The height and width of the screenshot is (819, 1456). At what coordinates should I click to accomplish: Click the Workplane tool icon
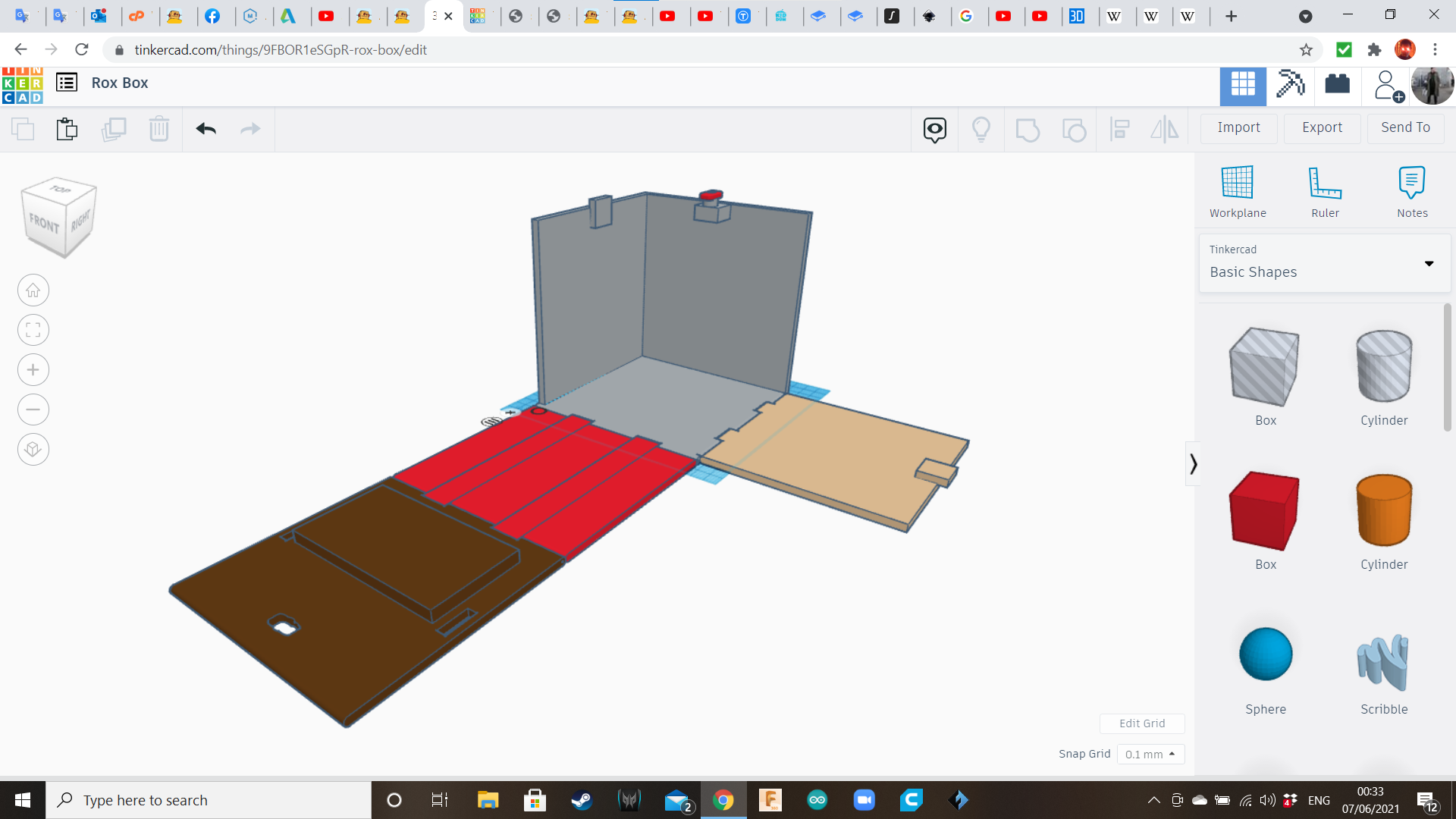click(1237, 183)
